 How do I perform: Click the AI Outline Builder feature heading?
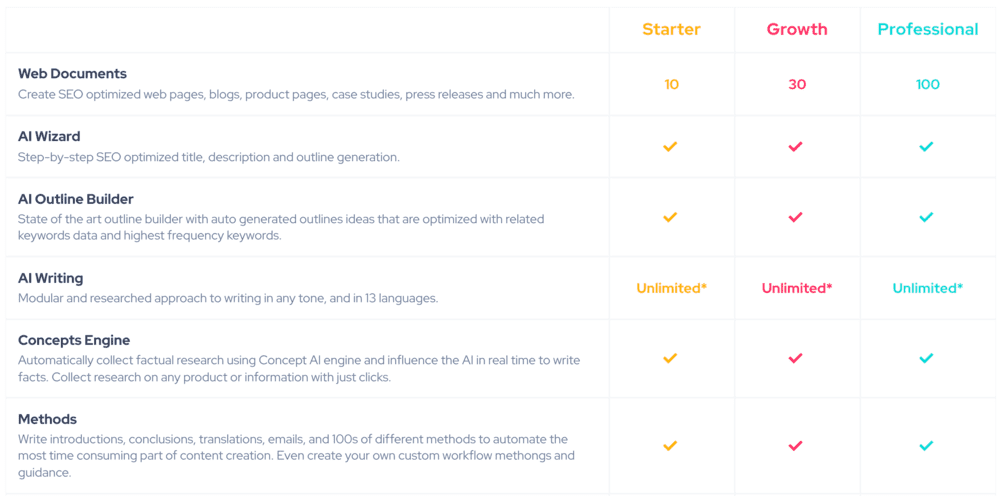tap(76, 199)
